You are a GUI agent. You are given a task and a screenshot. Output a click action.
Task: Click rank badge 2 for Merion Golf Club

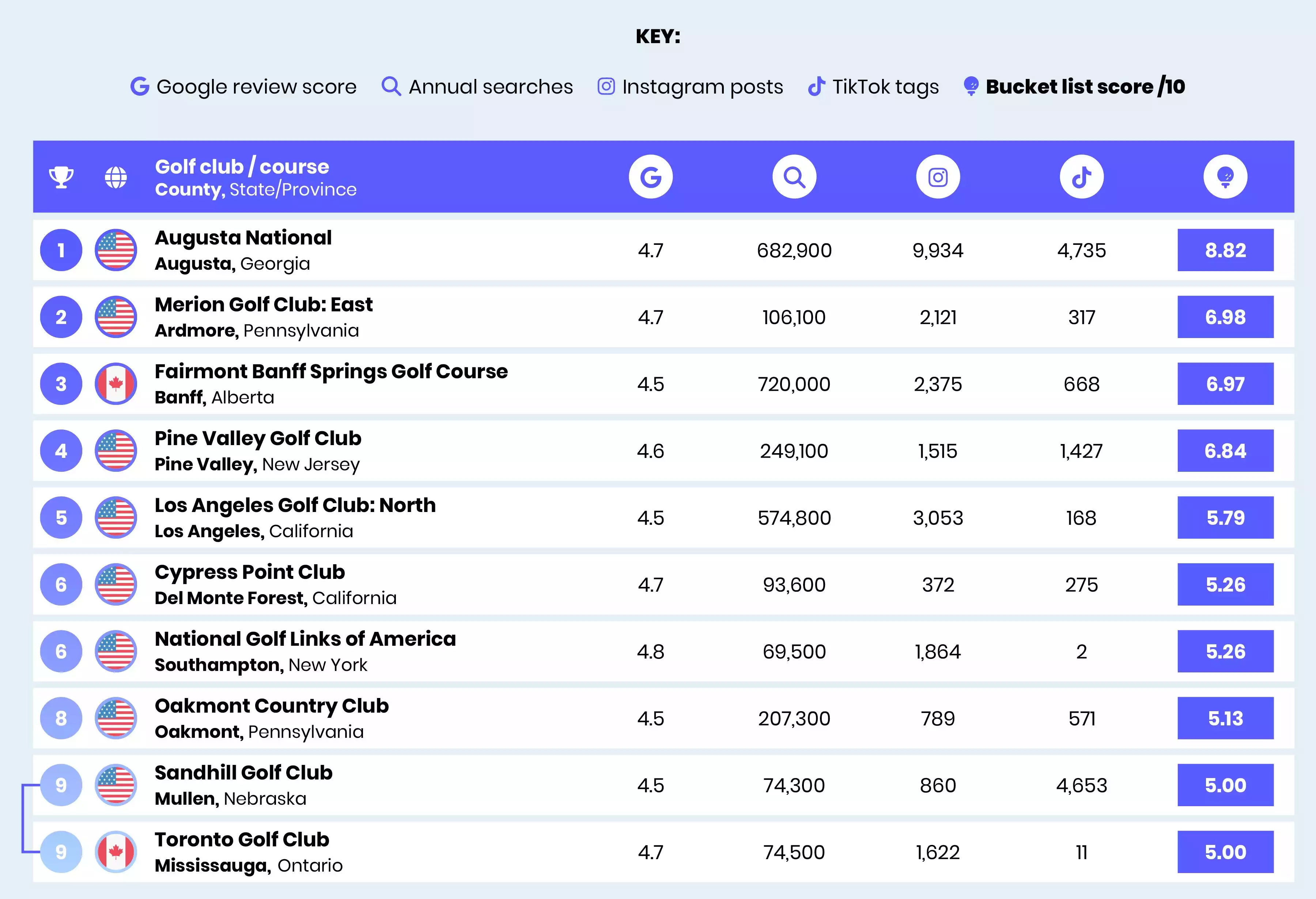61,317
